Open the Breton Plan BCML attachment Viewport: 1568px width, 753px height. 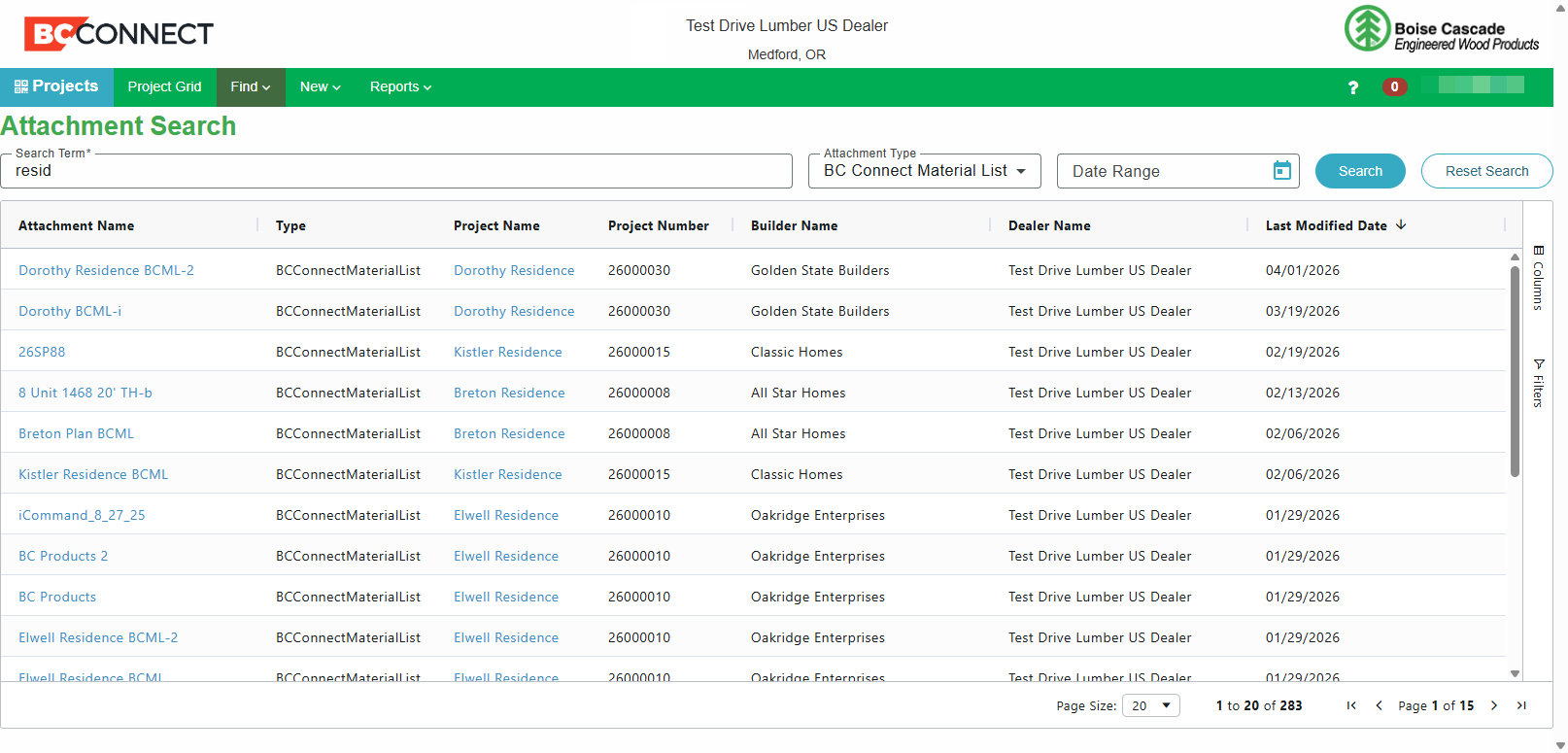tap(76, 433)
